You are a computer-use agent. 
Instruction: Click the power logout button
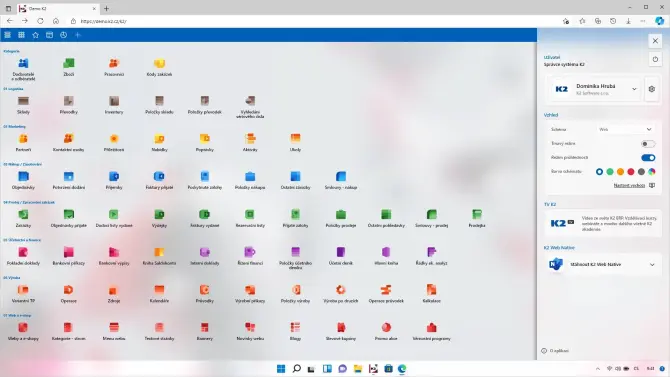655,59
